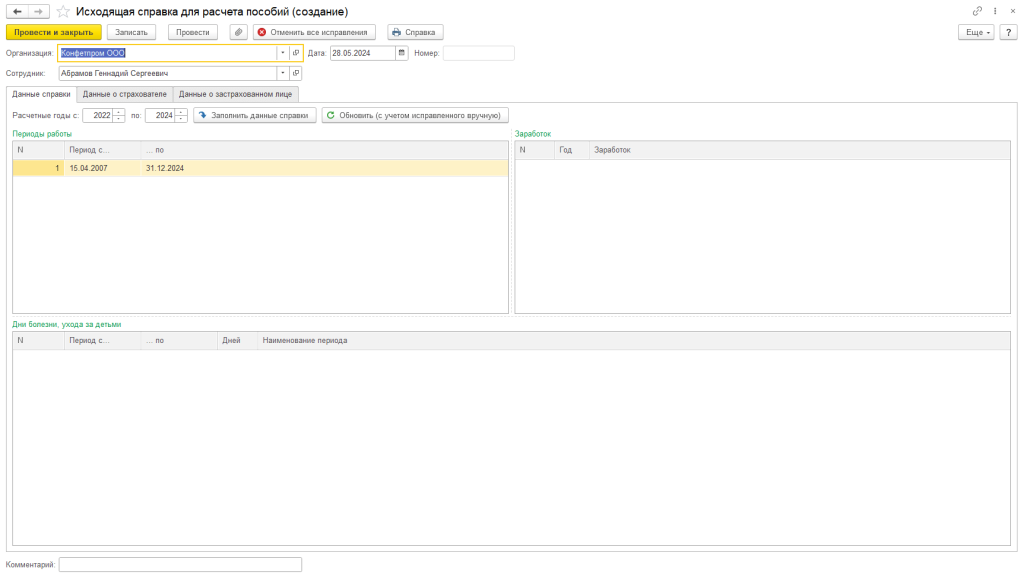The image size is (1024, 578).
Task: Select period start cell 15.04.2007
Action: coord(103,168)
